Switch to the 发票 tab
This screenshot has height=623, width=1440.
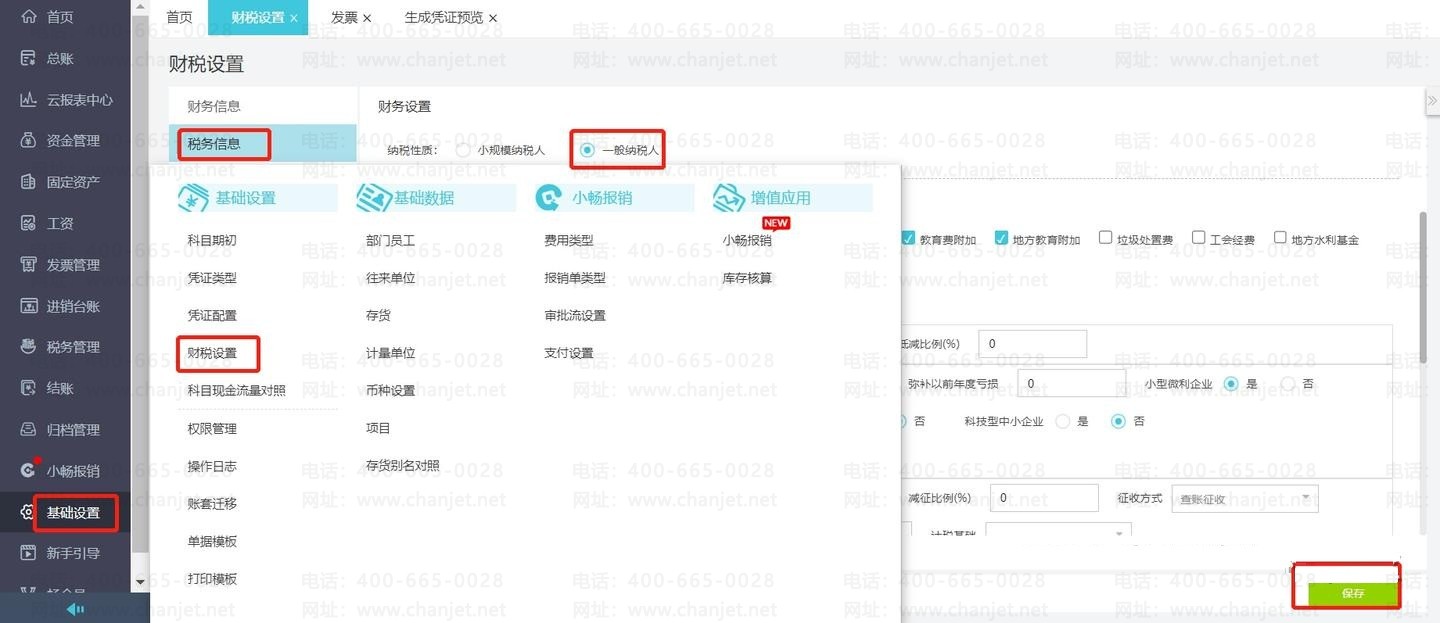(x=344, y=18)
